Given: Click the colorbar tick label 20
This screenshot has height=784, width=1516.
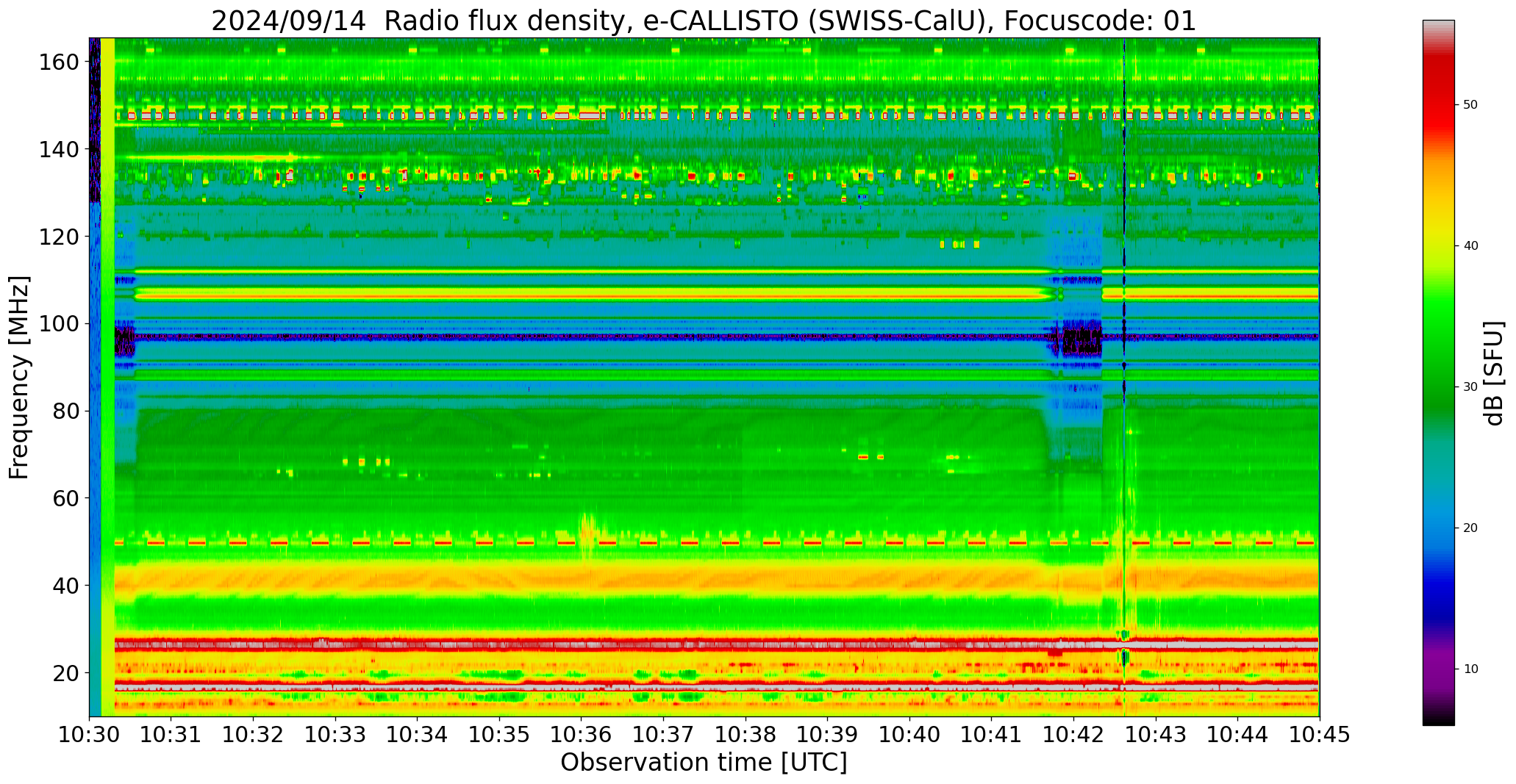Looking at the screenshot, I should point(1470,528).
